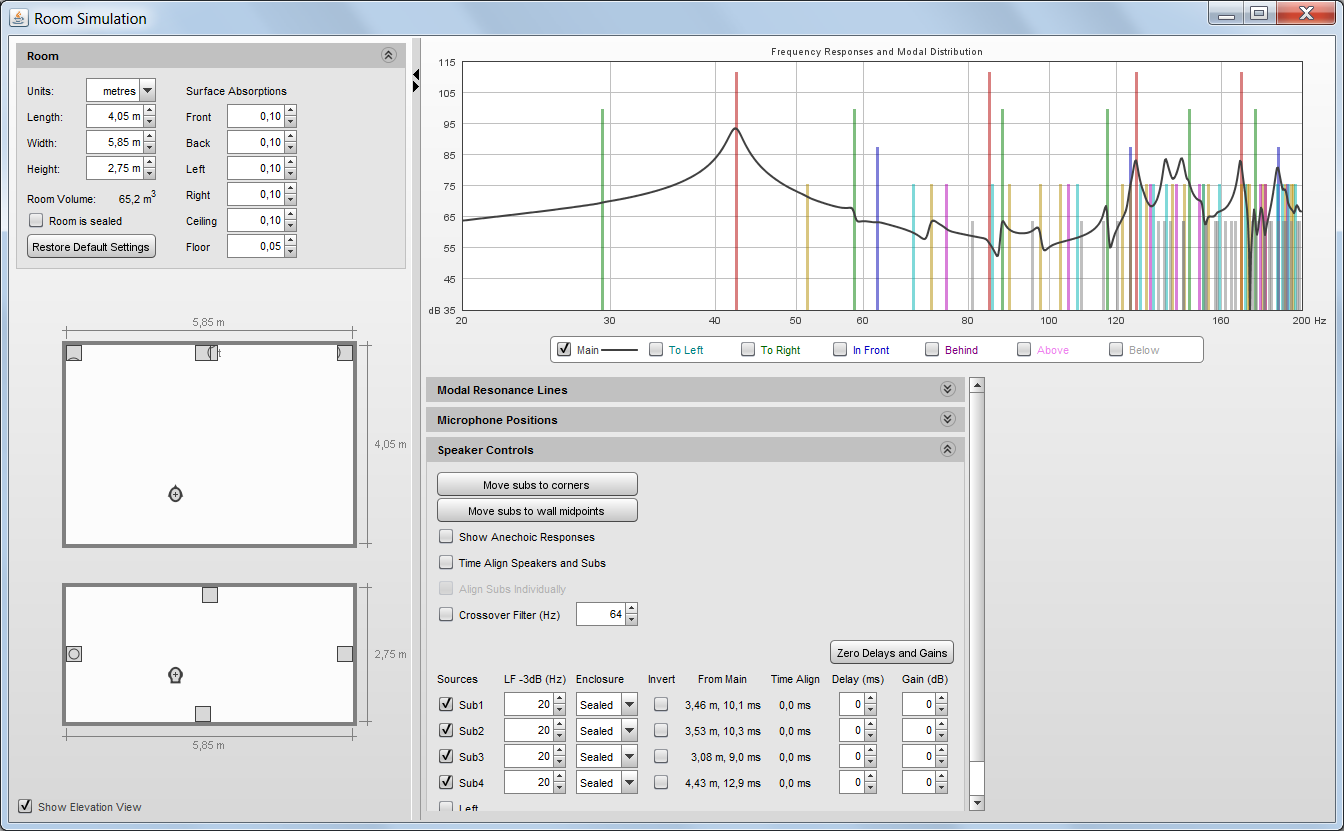Click the listener head icon in plan view
1344x831 pixels.
176,494
